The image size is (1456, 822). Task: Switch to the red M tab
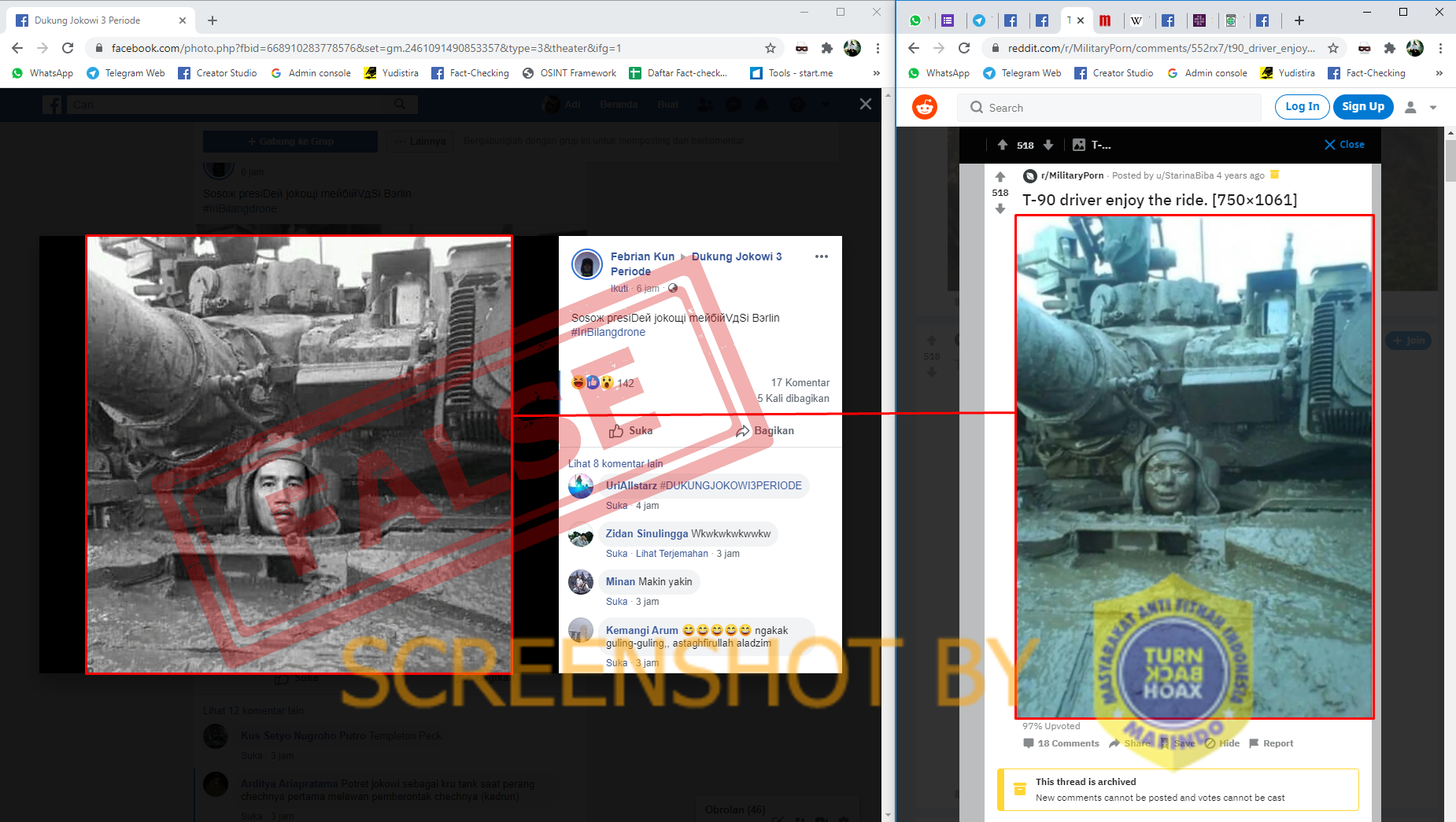coord(1105,20)
